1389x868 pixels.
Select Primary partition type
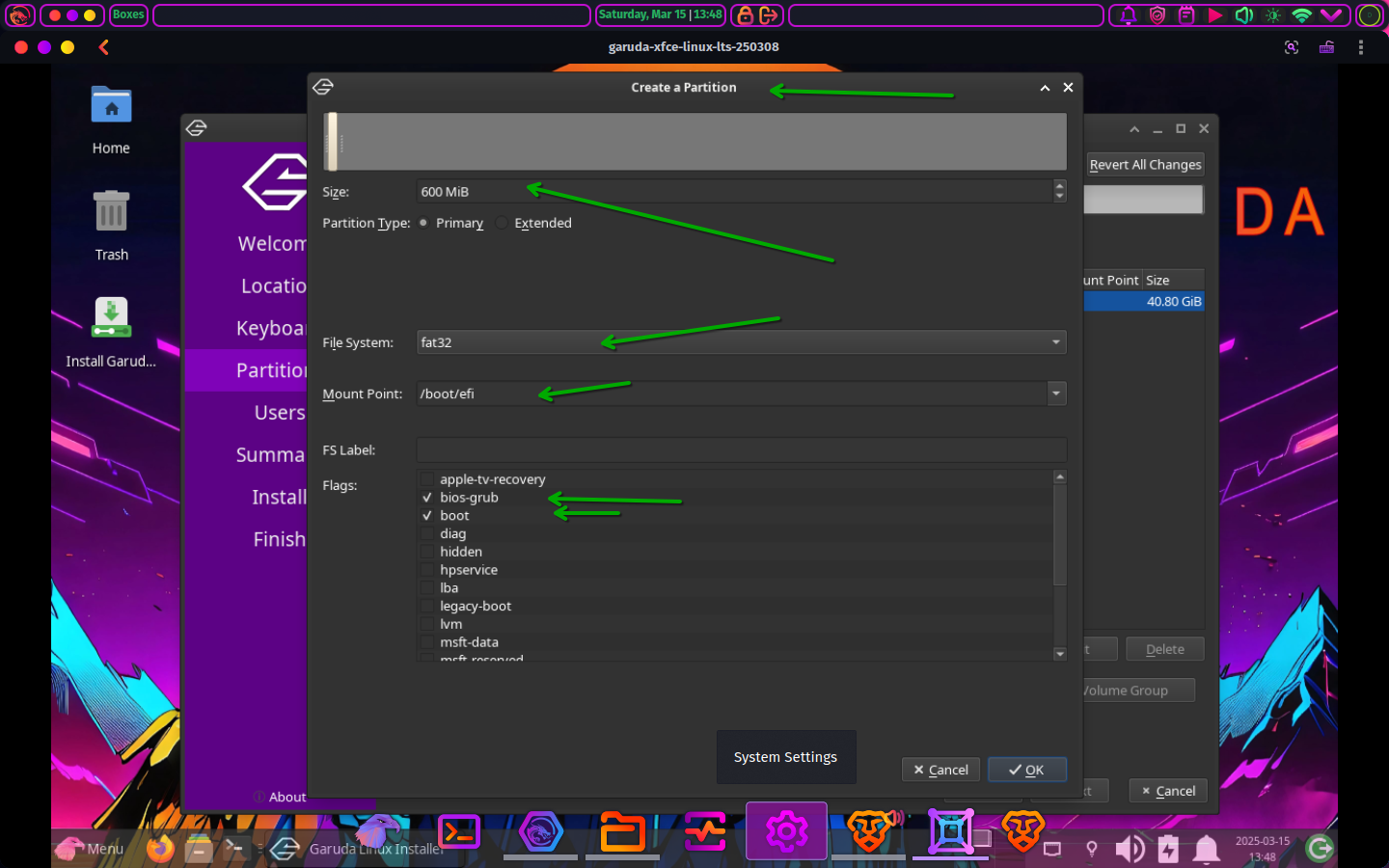click(451, 223)
